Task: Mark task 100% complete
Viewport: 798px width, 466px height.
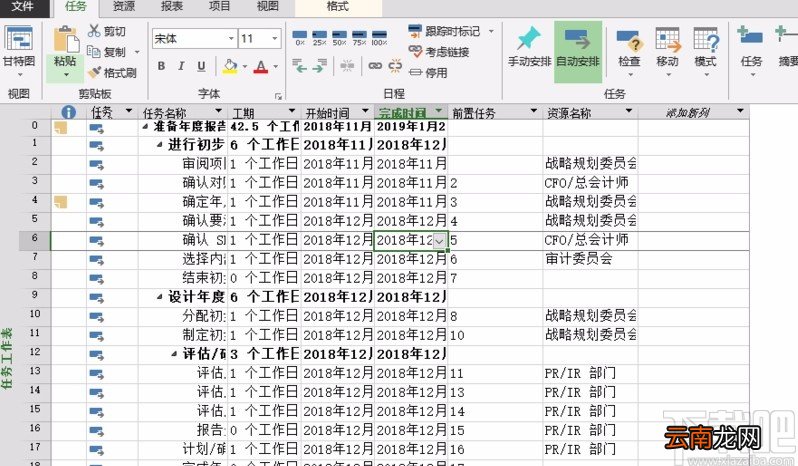Action: click(x=379, y=38)
